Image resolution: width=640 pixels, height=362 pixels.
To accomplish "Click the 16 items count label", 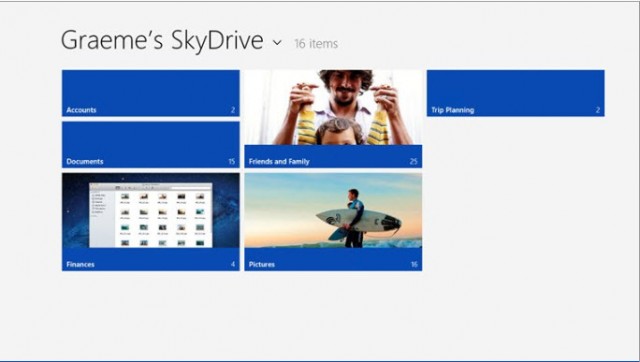I will (x=316, y=43).
